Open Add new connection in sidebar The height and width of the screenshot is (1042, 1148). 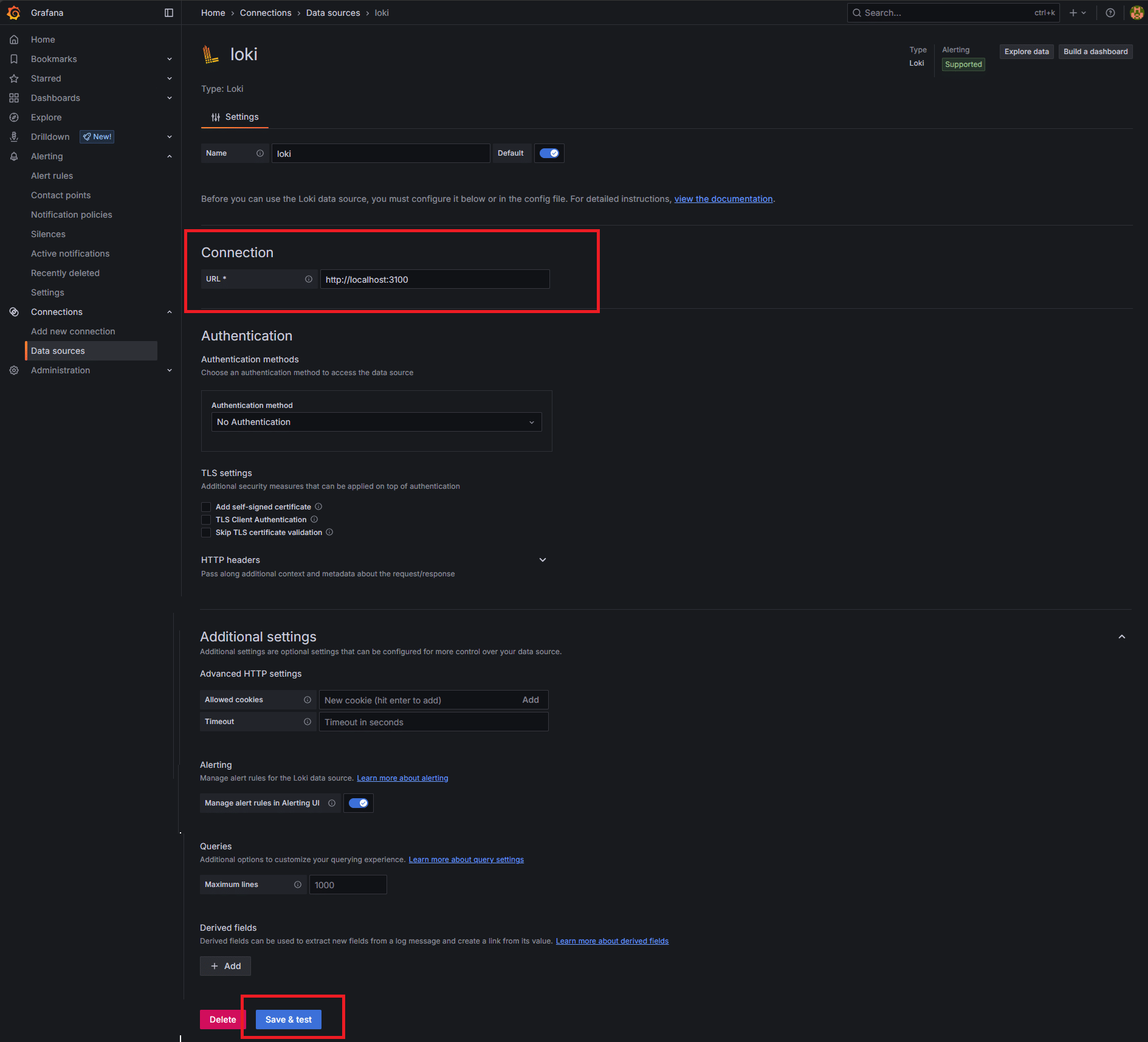click(x=73, y=331)
